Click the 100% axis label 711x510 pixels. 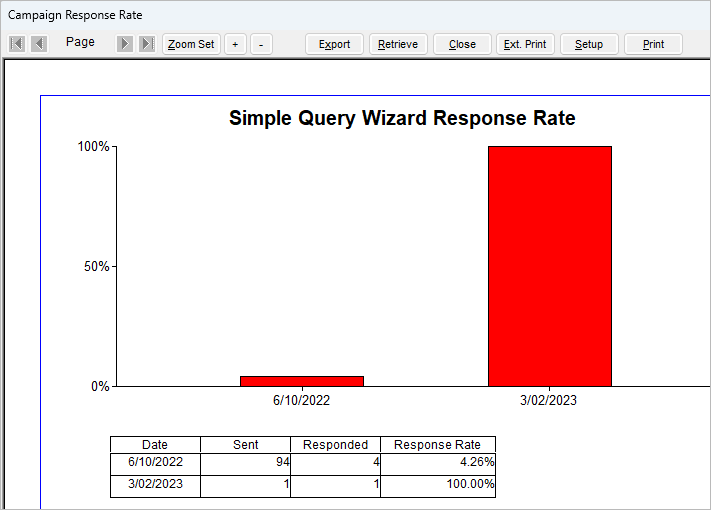click(x=93, y=146)
